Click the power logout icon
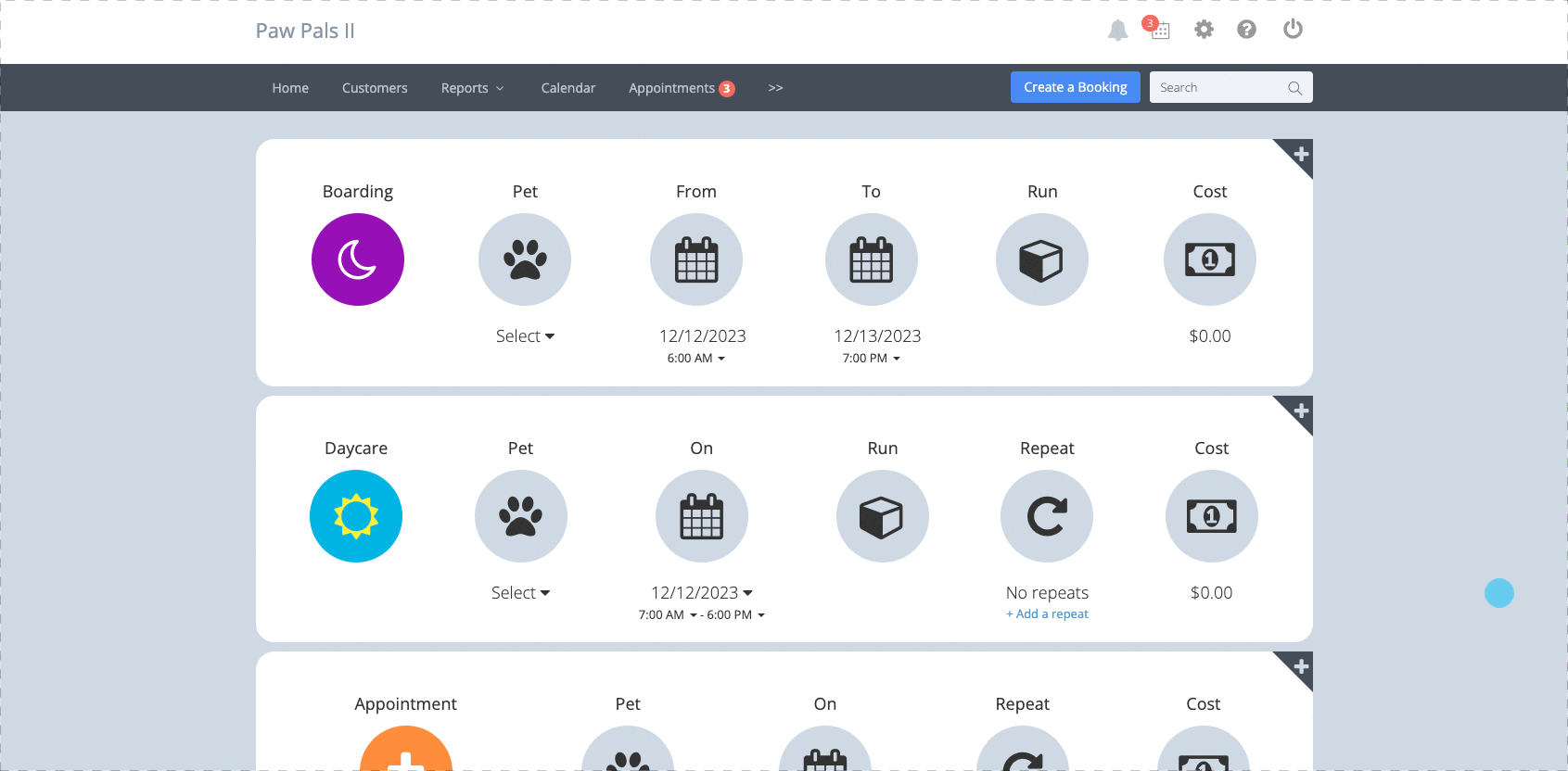This screenshot has height=771, width=1568. 1293,29
